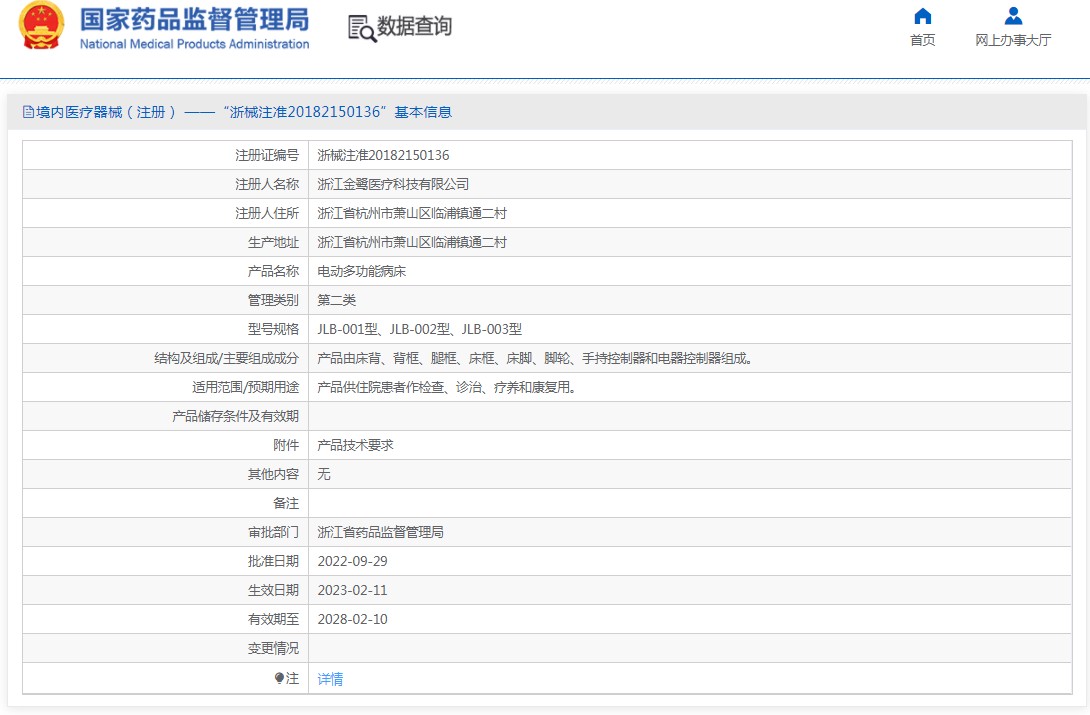Open 网上办事大厅 user icon
The width and height of the screenshot is (1090, 715).
(x=1013, y=16)
